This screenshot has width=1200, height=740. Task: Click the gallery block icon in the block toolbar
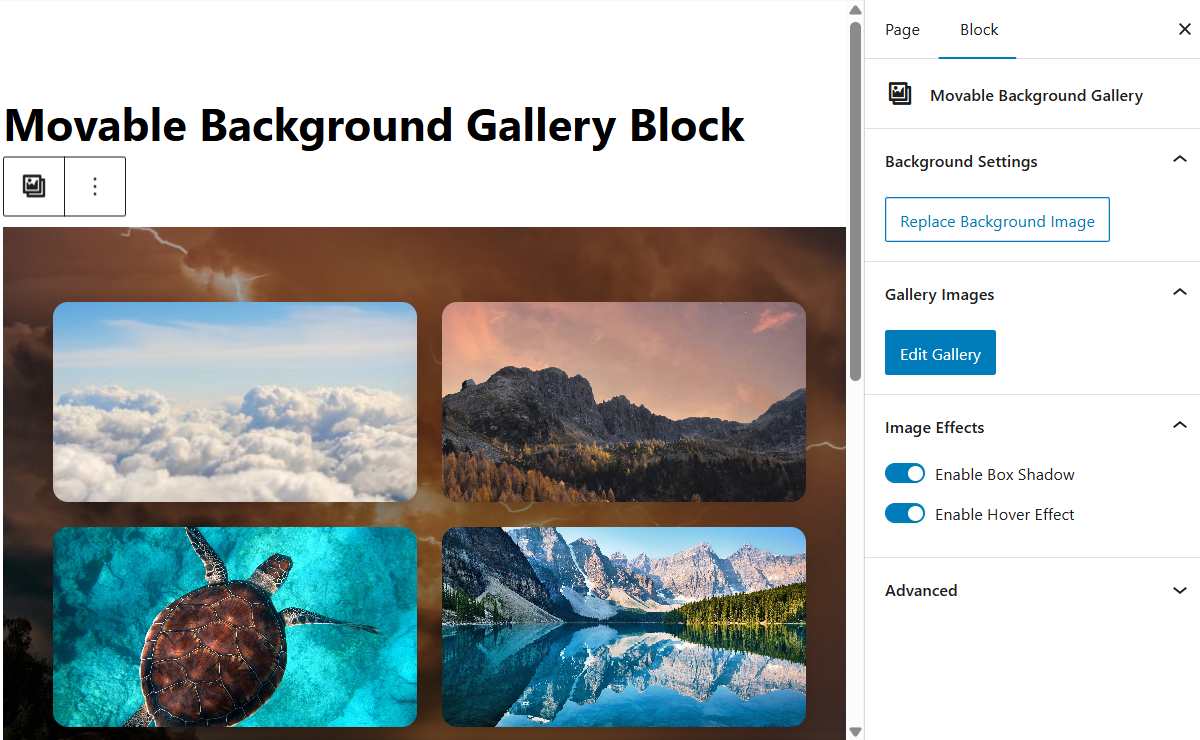pos(34,186)
